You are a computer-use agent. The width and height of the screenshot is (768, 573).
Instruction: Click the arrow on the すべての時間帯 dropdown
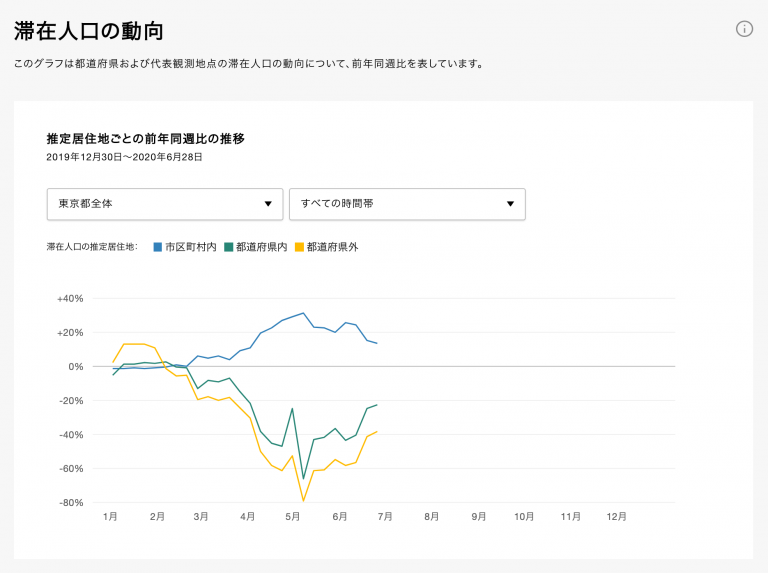pos(510,204)
